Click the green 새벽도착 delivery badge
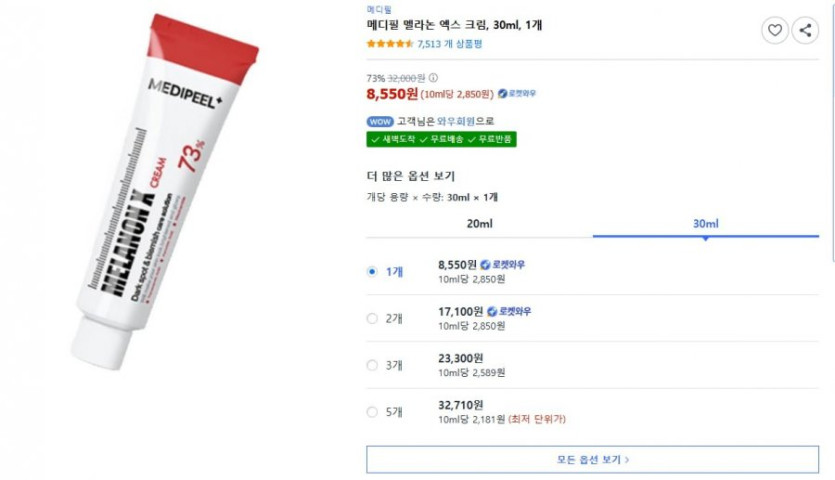 tap(396, 139)
